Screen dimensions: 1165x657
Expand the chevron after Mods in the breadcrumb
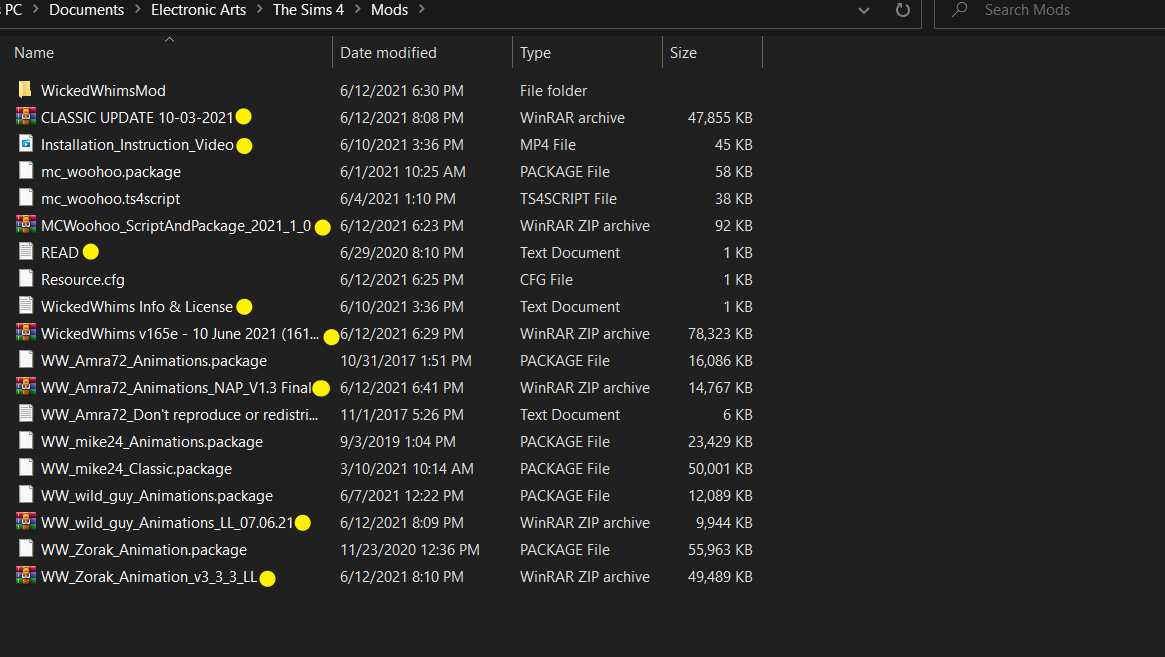click(x=422, y=10)
